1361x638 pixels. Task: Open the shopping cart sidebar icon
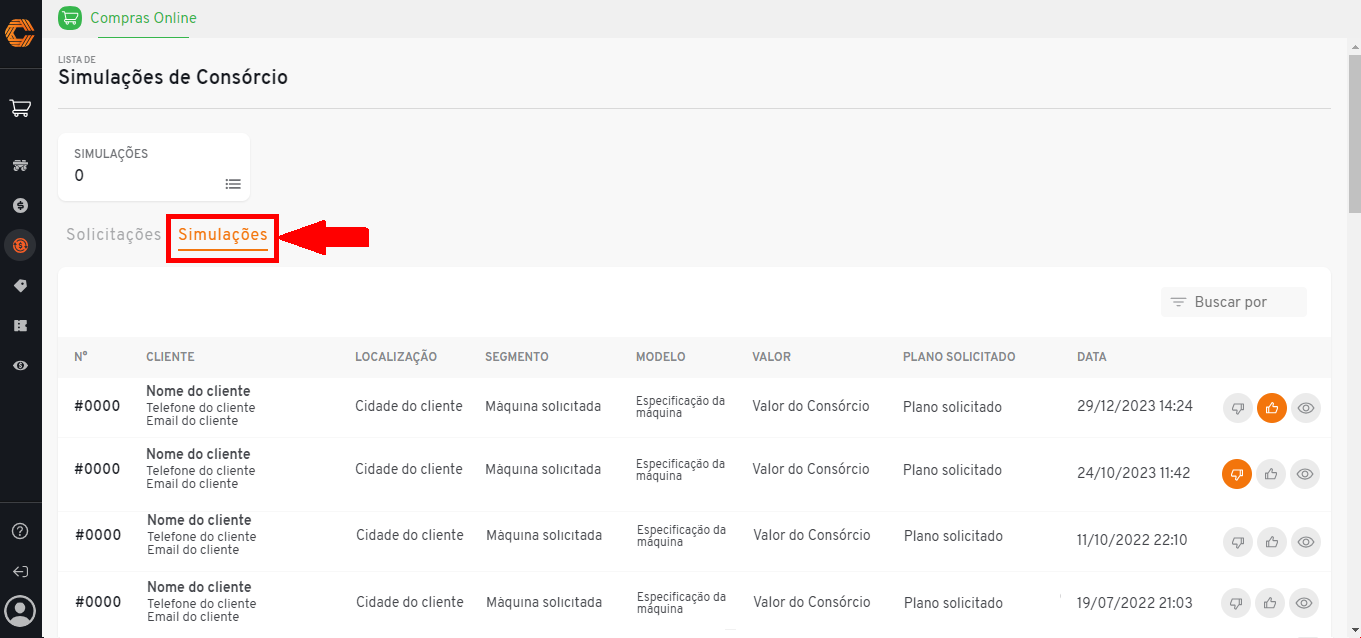click(x=20, y=108)
